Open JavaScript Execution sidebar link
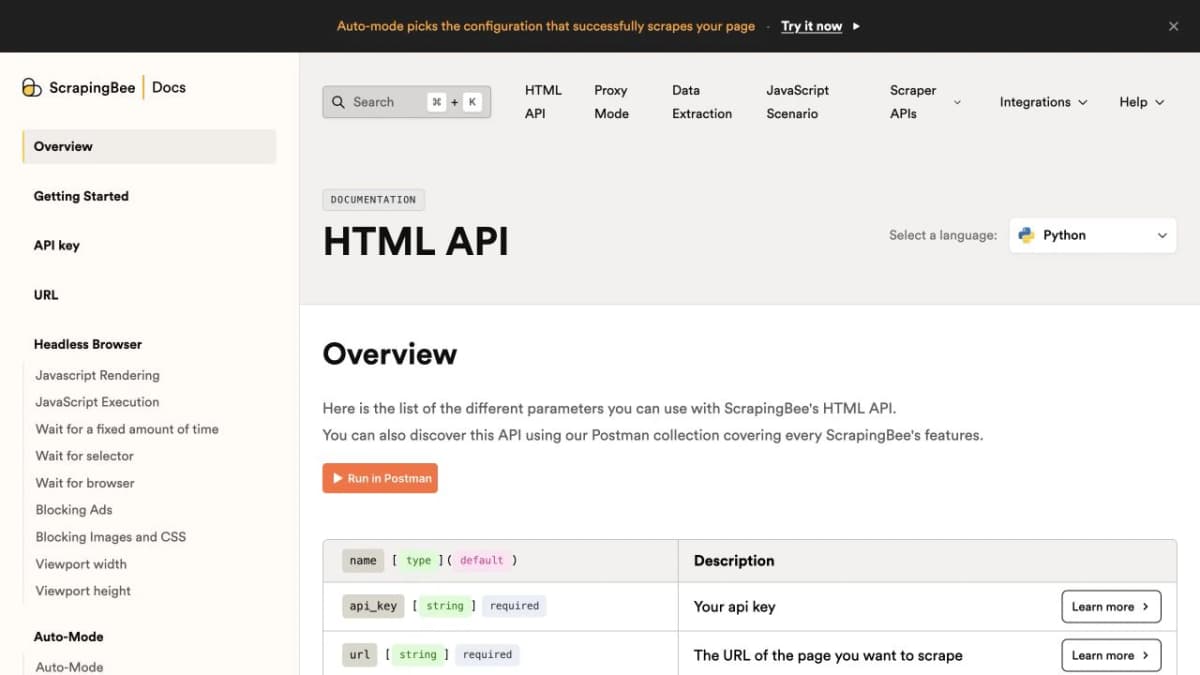This screenshot has width=1200, height=675. (x=97, y=402)
